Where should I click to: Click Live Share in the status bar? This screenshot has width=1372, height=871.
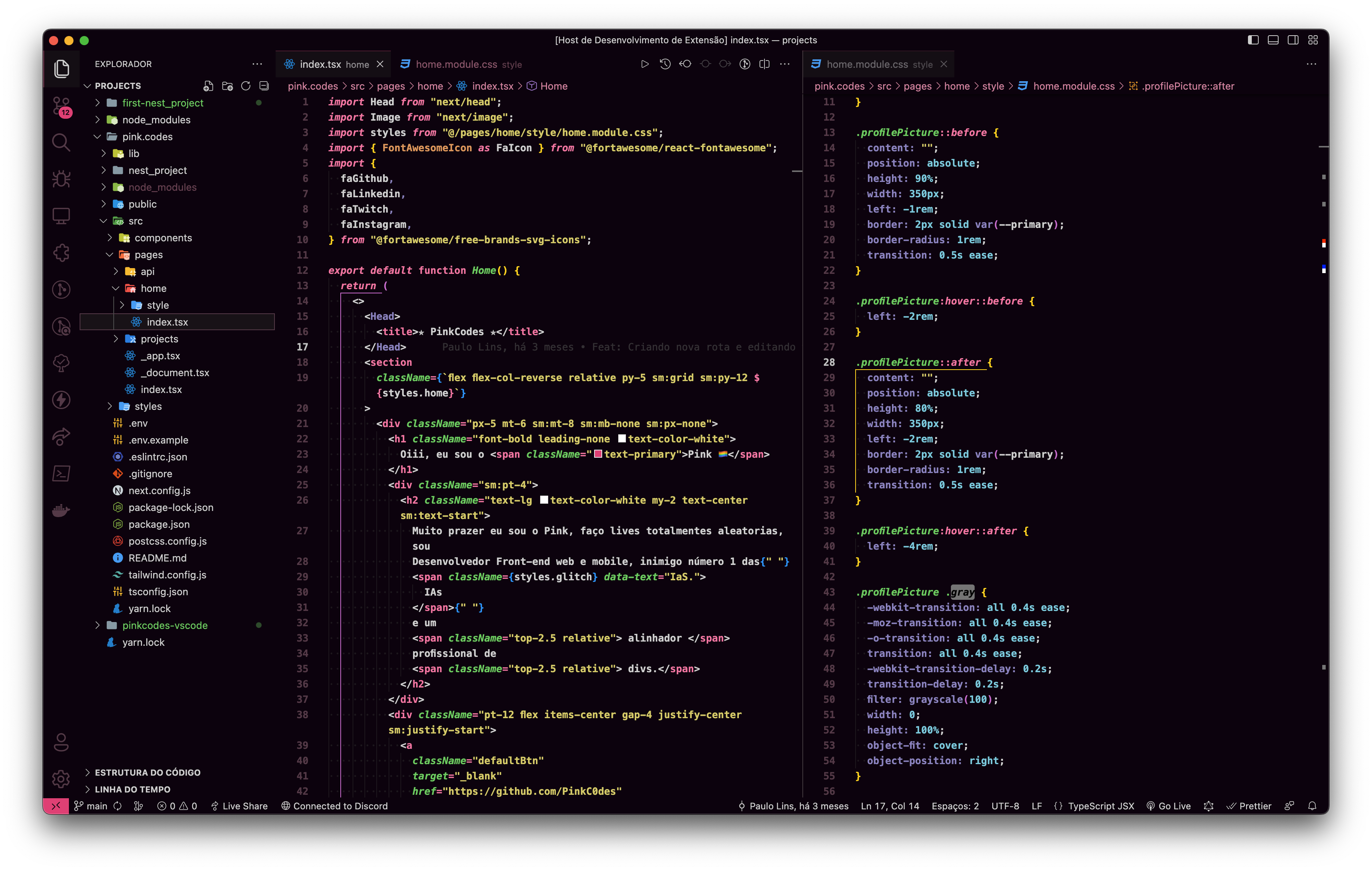tap(239, 806)
